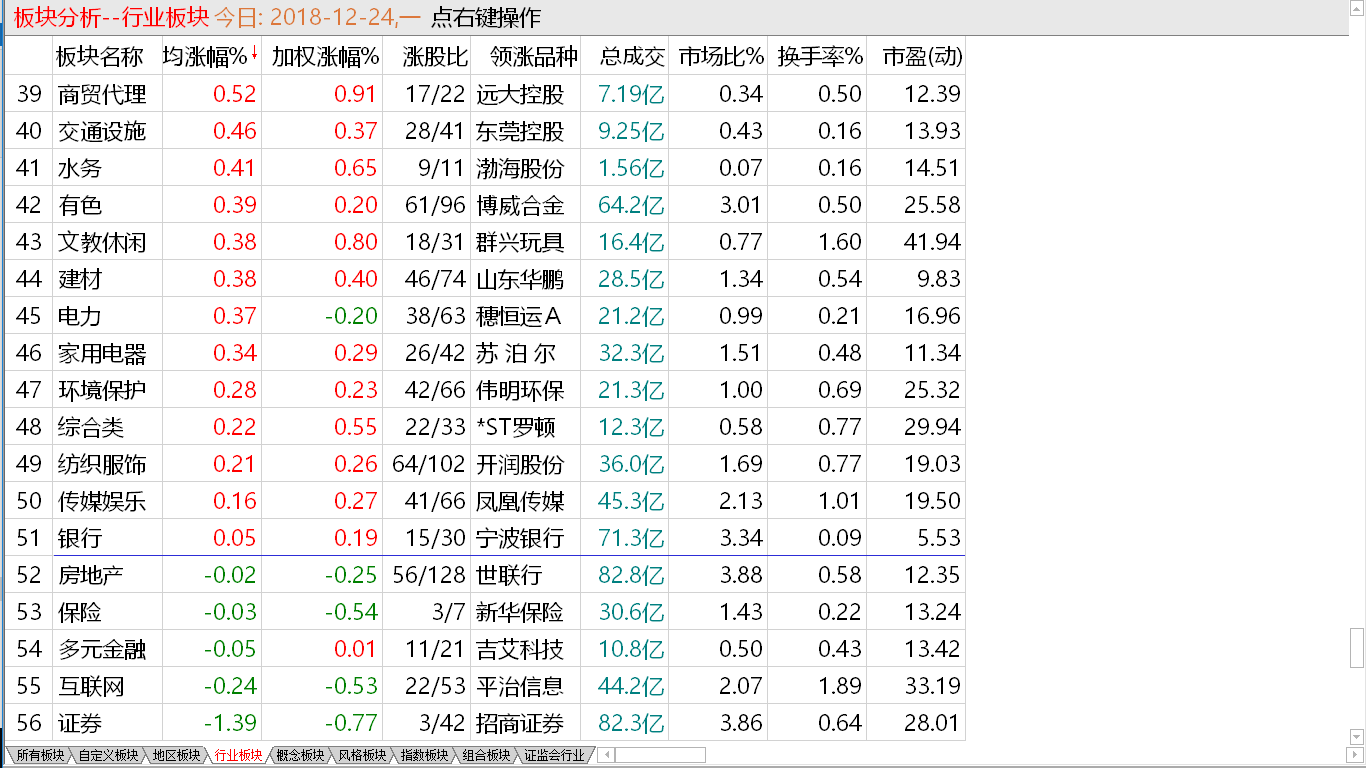Click leading stock 苏泊尔
1366x768 pixels.
(x=516, y=353)
